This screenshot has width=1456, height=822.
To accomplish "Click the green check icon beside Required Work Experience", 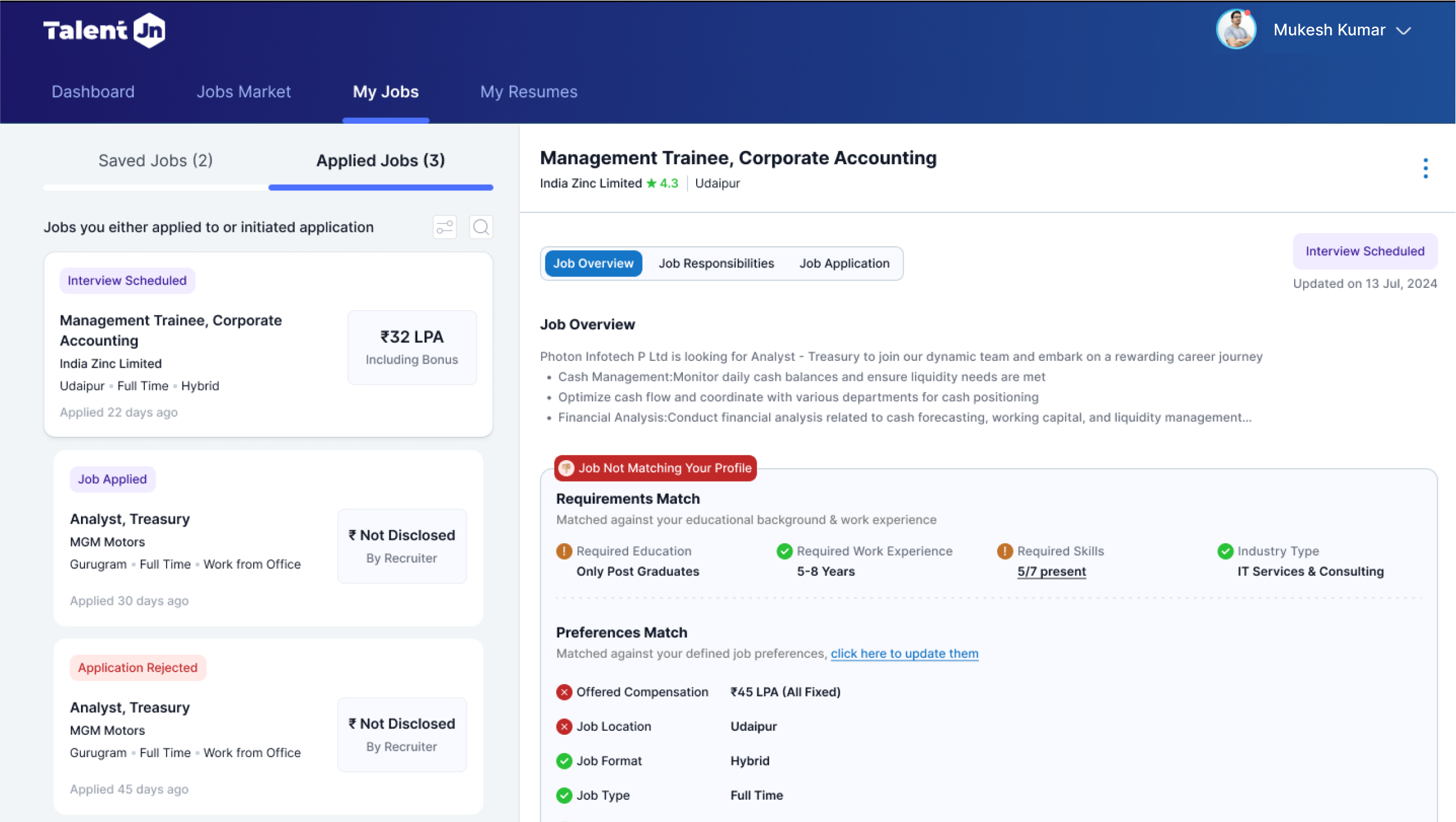I will pyautogui.click(x=784, y=551).
